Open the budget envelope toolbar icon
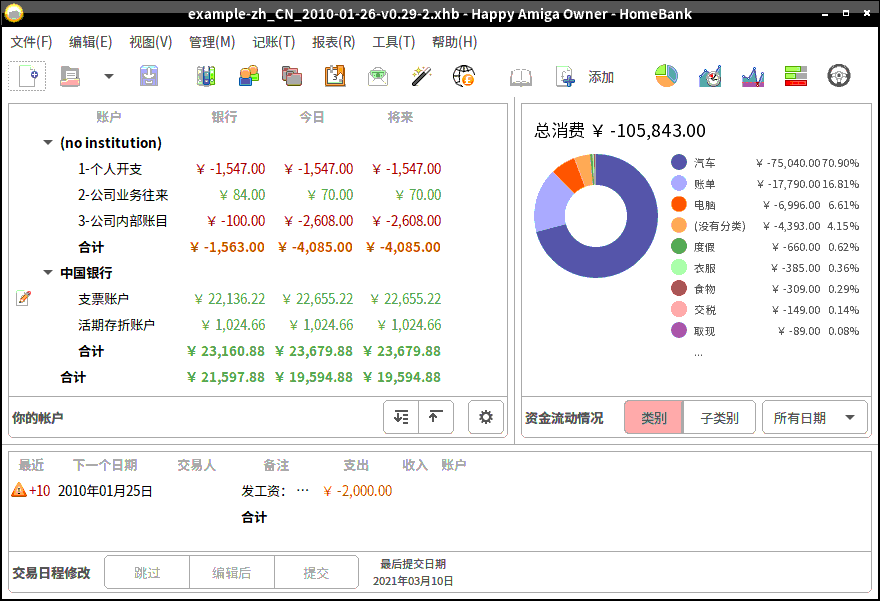Screen dimensions: 880x601 378,76
